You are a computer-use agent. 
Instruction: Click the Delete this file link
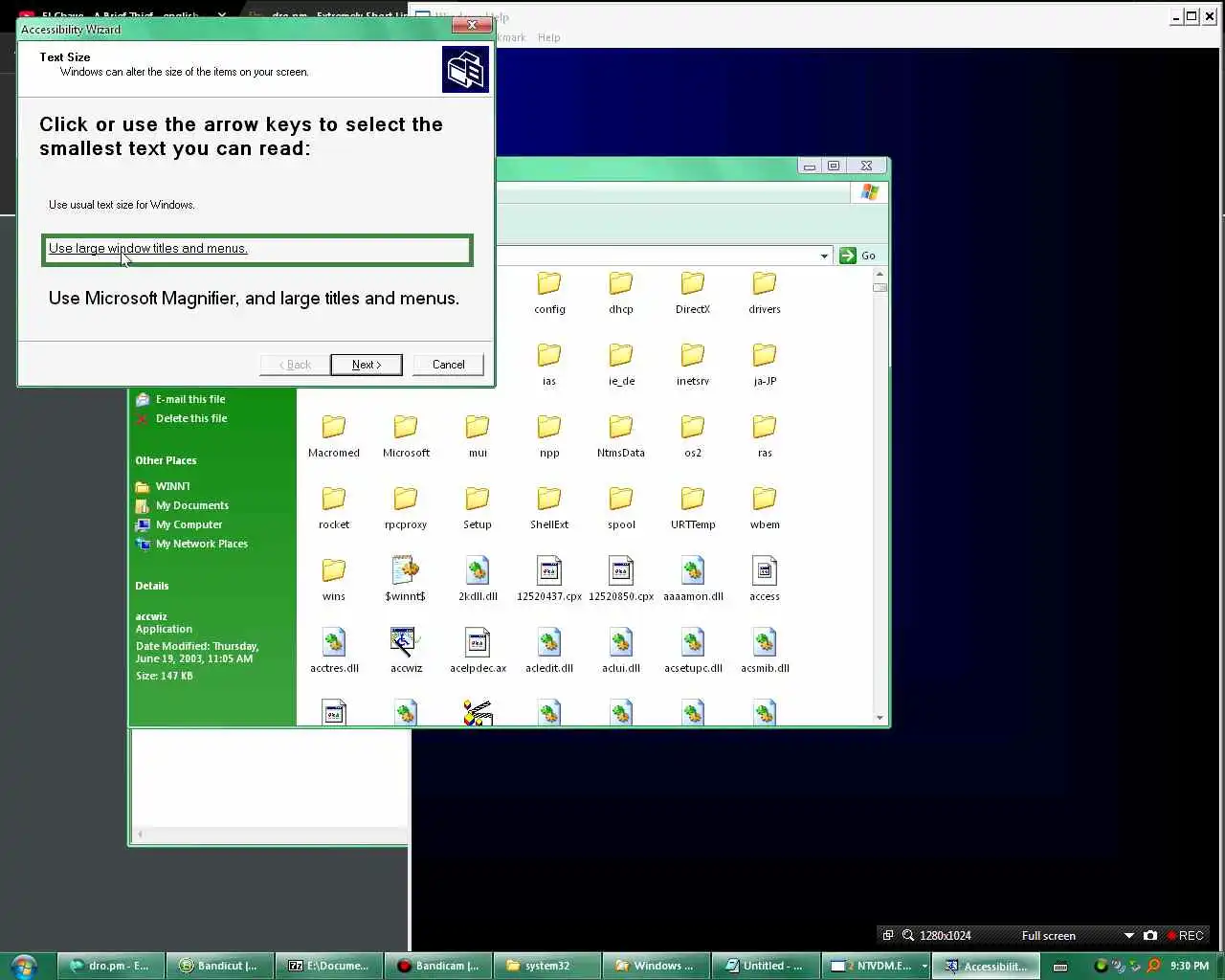191,418
